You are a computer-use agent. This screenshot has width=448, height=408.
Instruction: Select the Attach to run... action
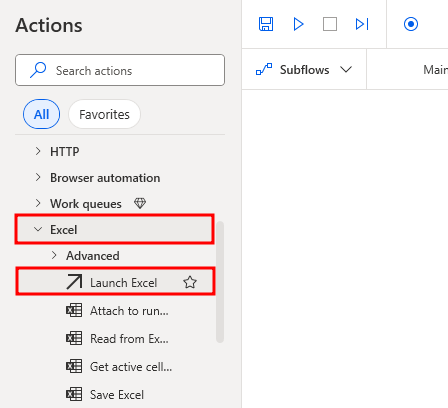pyautogui.click(x=115, y=311)
